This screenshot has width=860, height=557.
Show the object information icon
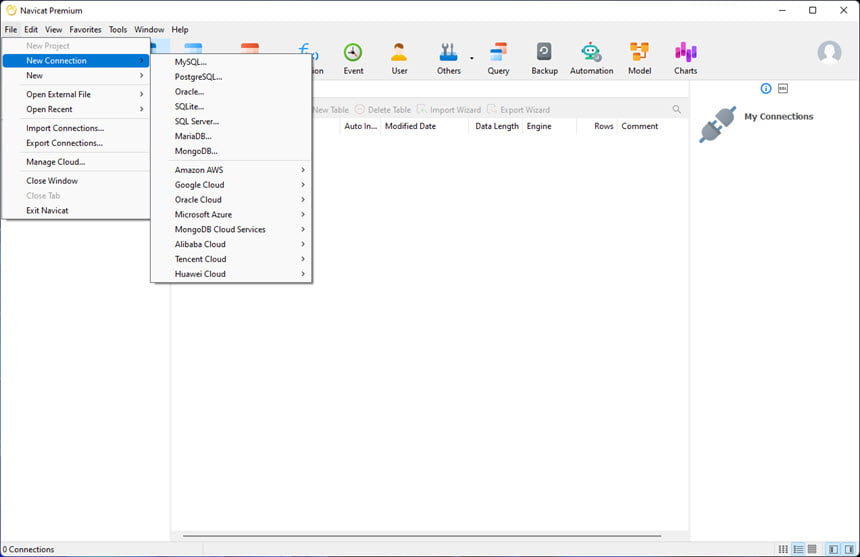pos(766,88)
